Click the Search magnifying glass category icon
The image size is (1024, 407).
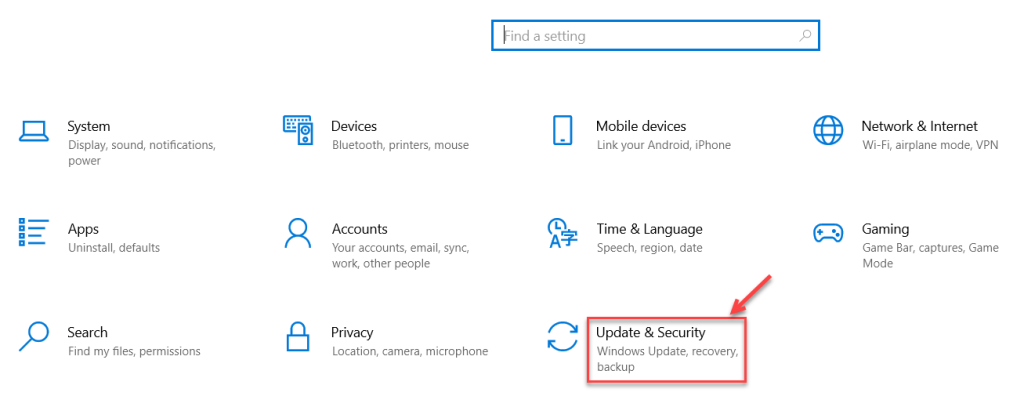coord(34,336)
